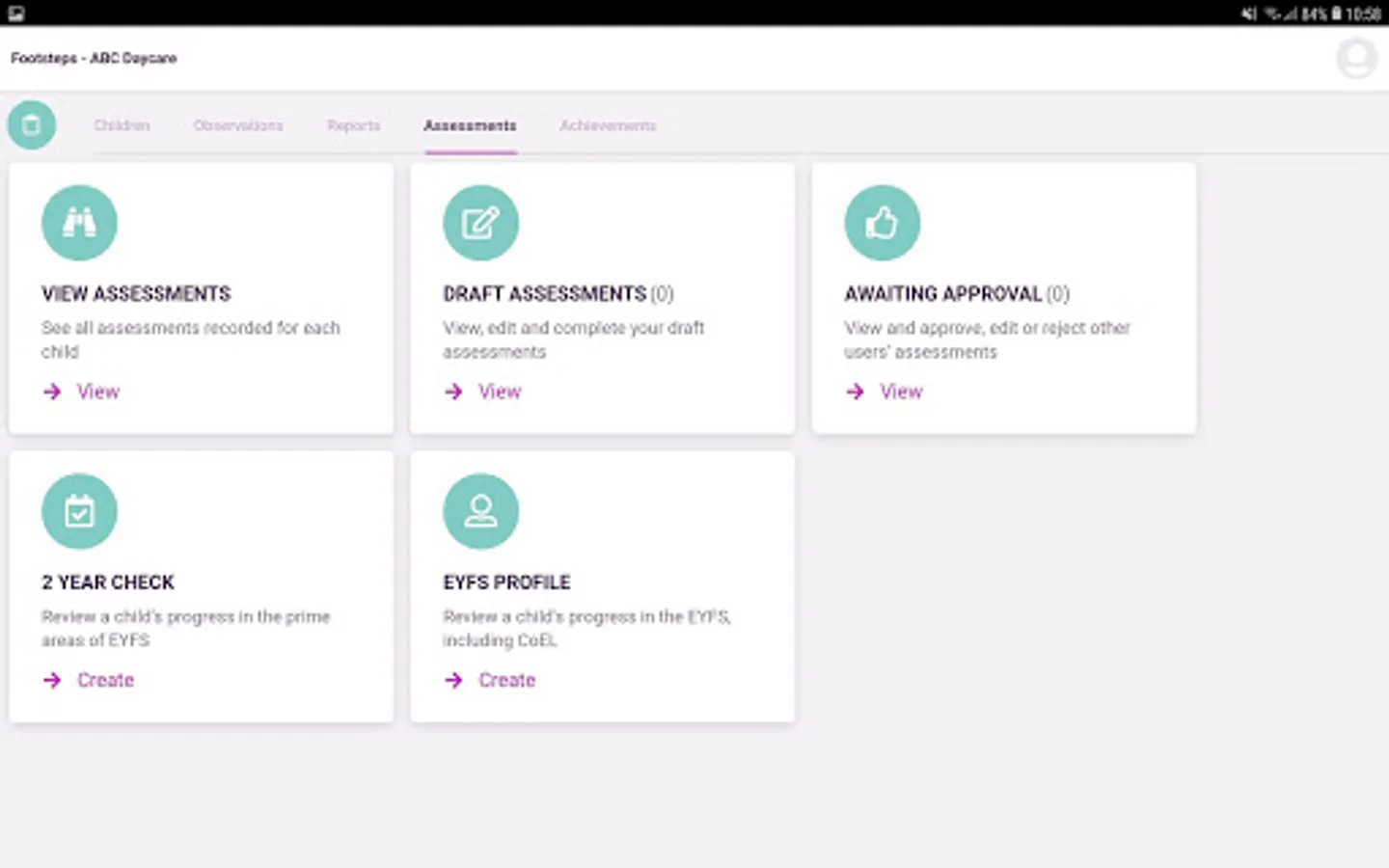1389x868 pixels.
Task: Click 'Review a child's progress in the EYFS' description
Action: click(x=586, y=628)
